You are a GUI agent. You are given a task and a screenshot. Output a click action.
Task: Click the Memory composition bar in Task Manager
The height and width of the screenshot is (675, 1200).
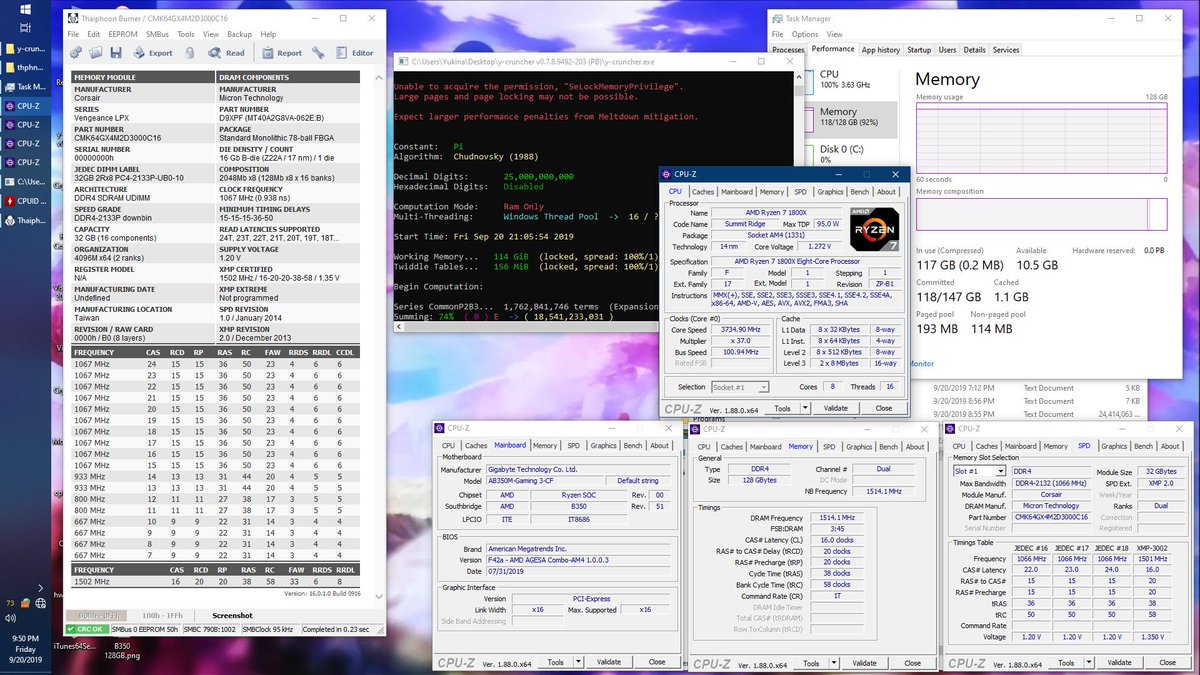pos(1042,215)
